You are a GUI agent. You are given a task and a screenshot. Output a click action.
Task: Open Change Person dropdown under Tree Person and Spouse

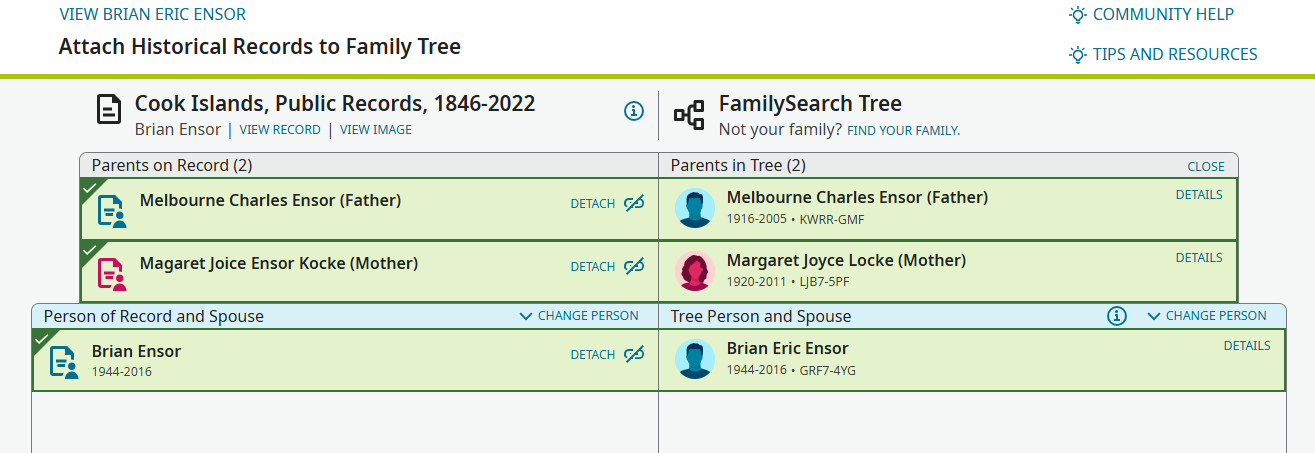1207,316
